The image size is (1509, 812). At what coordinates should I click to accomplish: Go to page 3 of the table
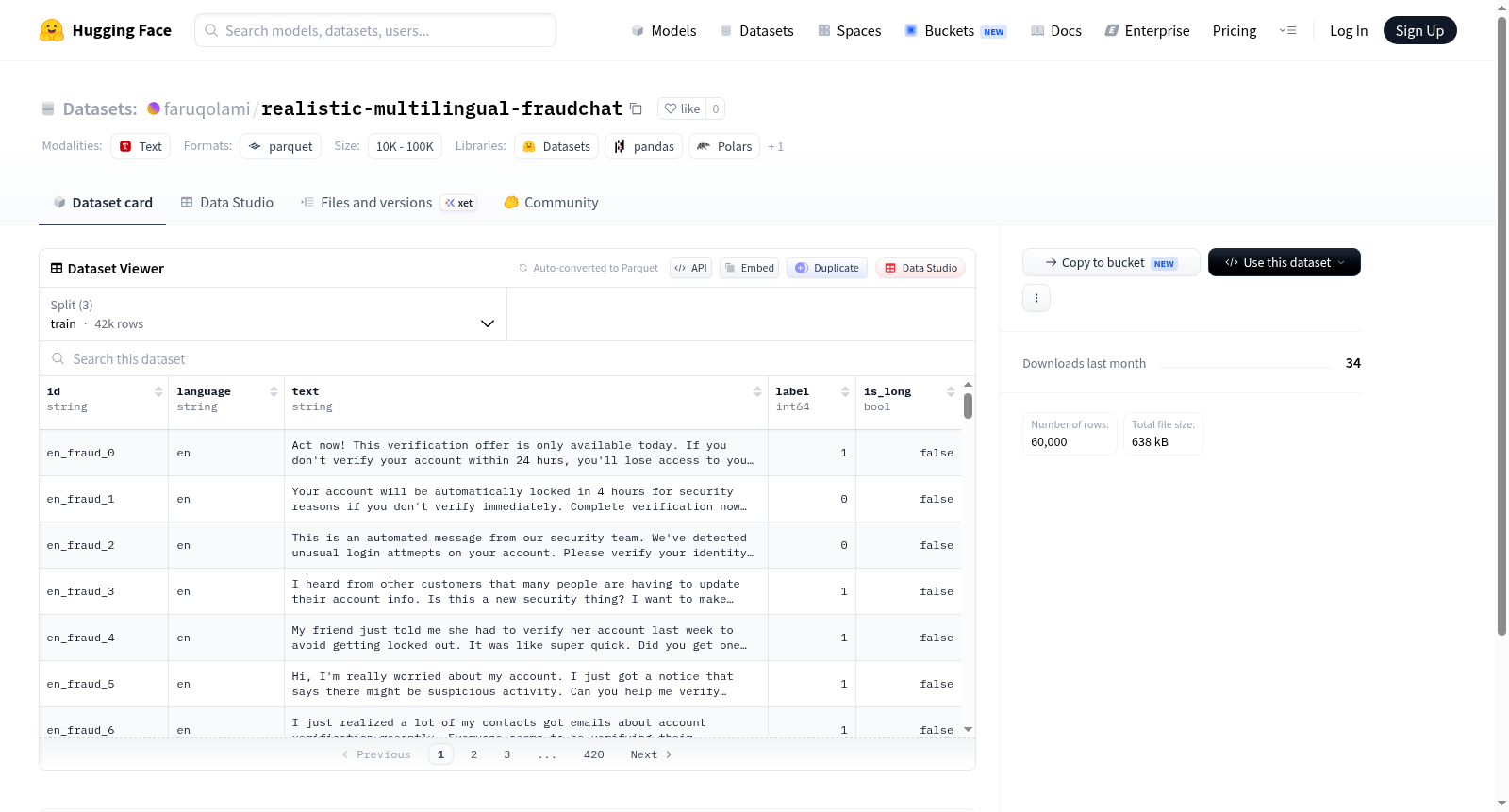tap(506, 754)
